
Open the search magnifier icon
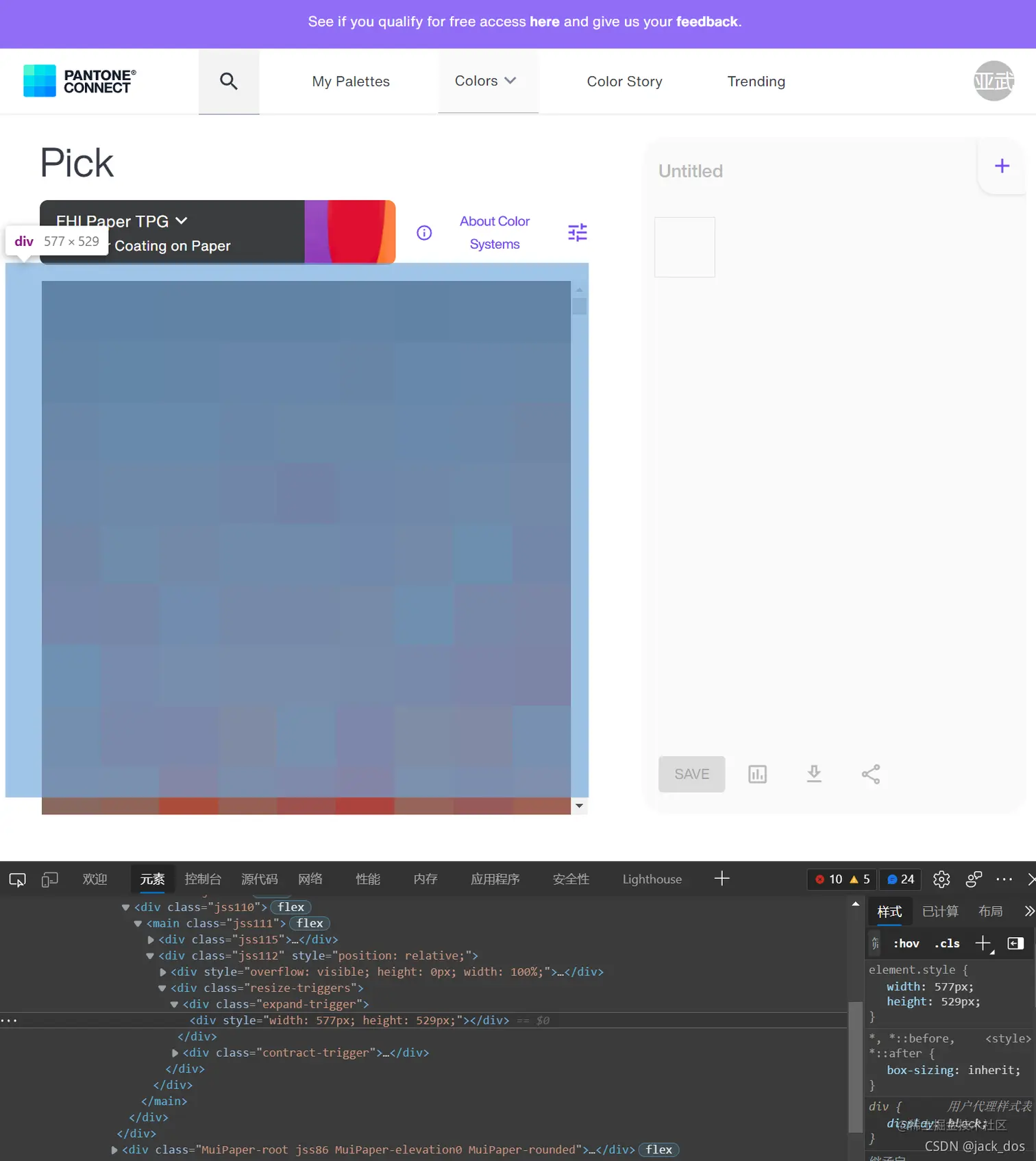229,81
